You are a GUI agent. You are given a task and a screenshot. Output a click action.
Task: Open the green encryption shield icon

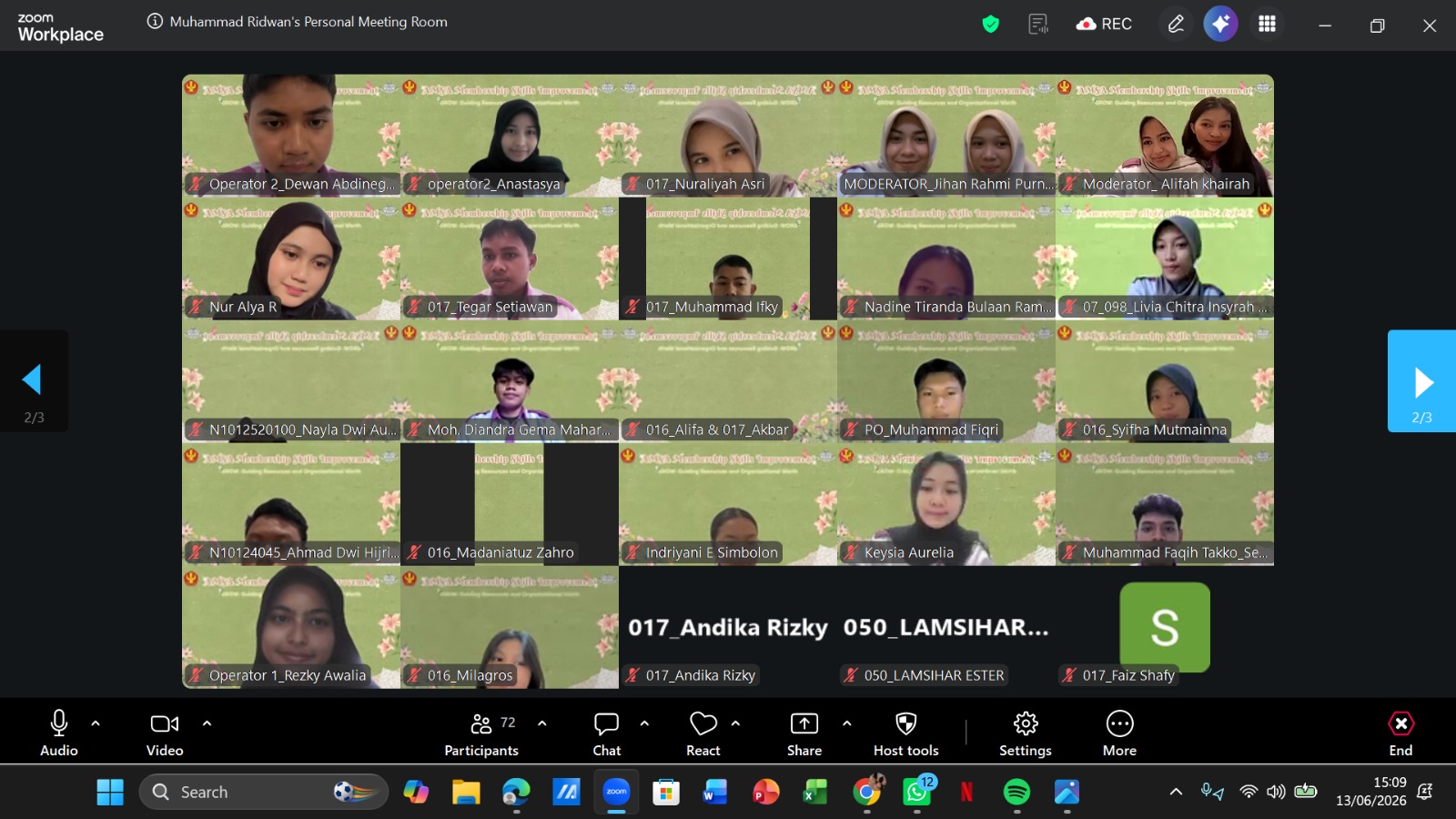(x=990, y=25)
